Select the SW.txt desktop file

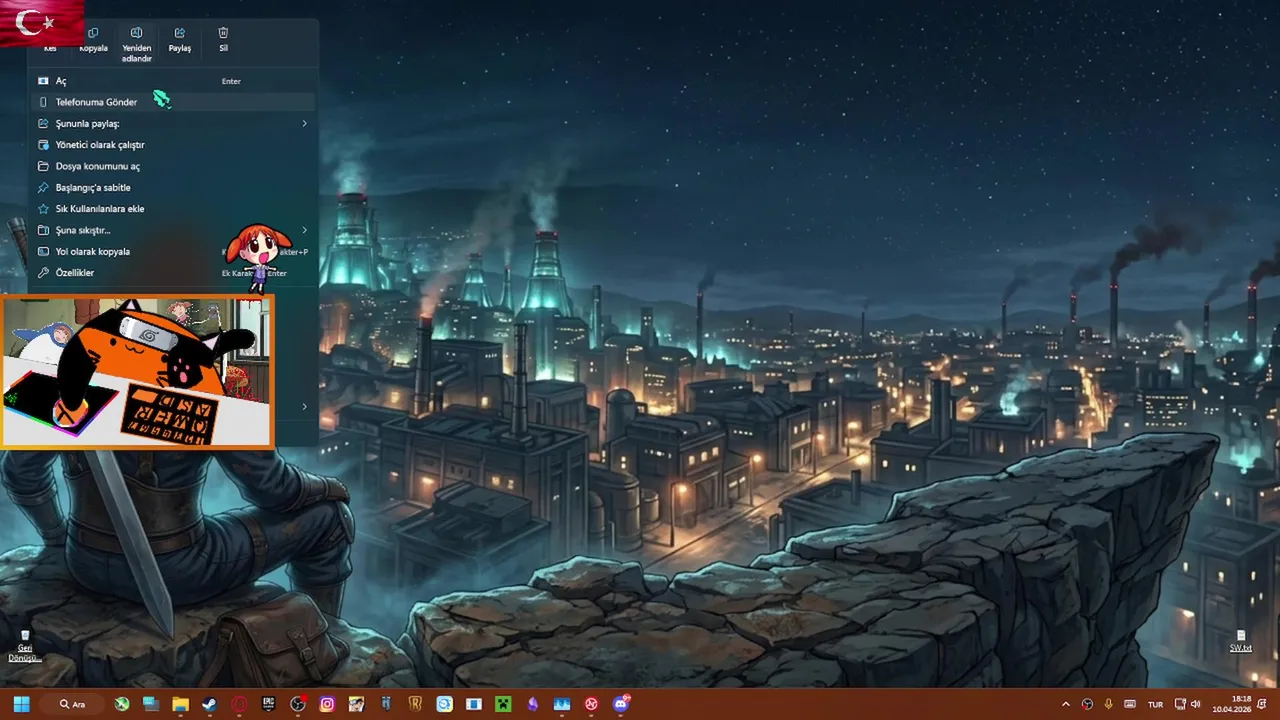[x=1241, y=642]
